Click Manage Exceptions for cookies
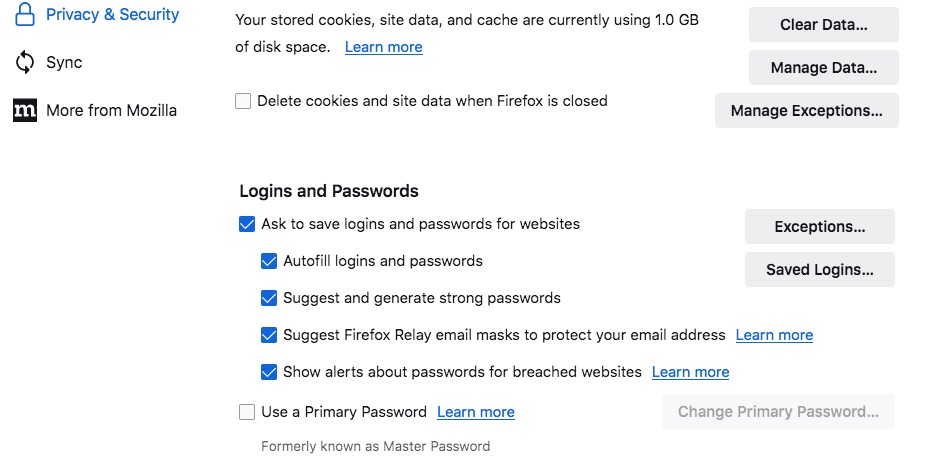This screenshot has height=458, width=936. tap(806, 110)
